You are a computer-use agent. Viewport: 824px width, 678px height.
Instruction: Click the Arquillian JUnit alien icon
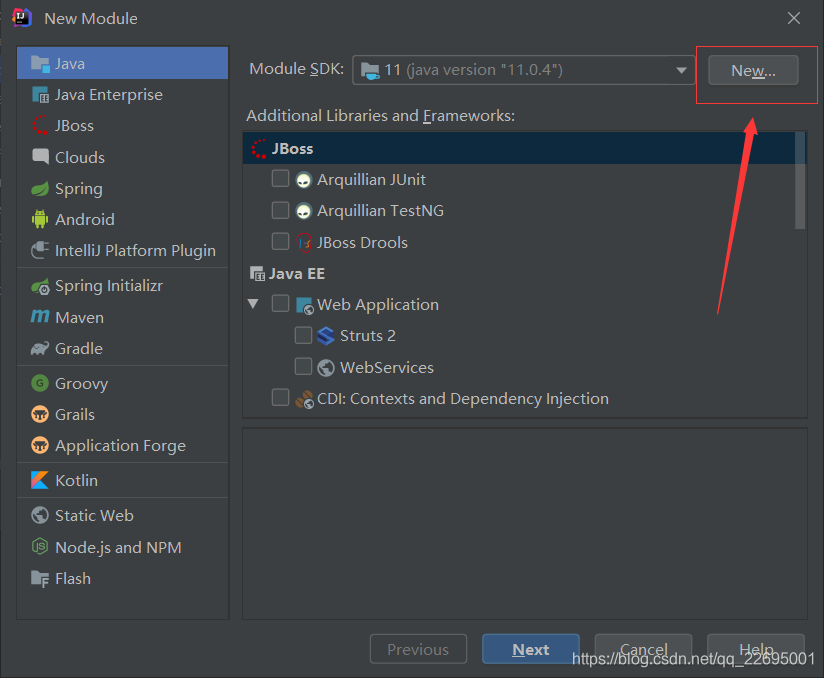(x=304, y=180)
